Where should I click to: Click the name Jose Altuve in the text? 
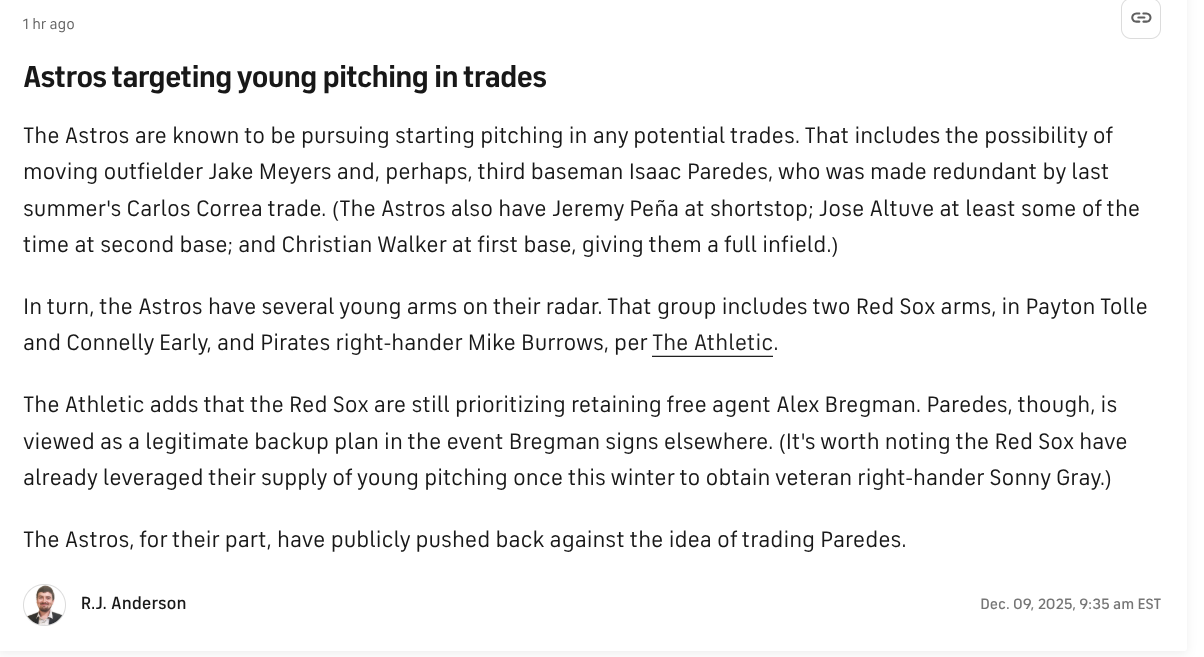(x=845, y=208)
